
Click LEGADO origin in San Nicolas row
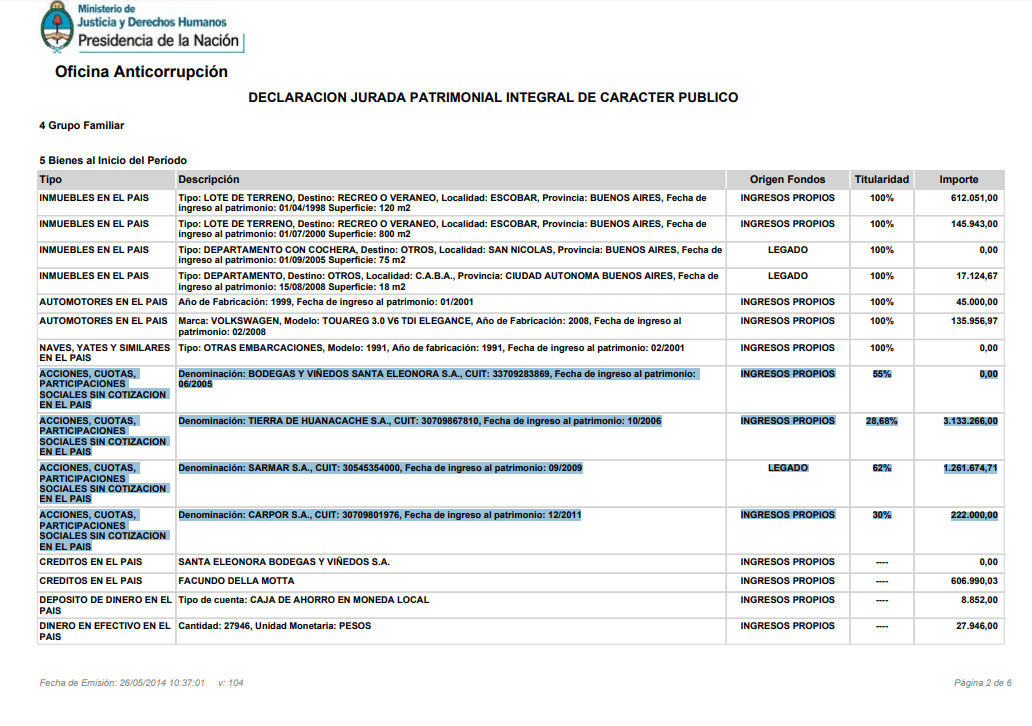point(787,250)
